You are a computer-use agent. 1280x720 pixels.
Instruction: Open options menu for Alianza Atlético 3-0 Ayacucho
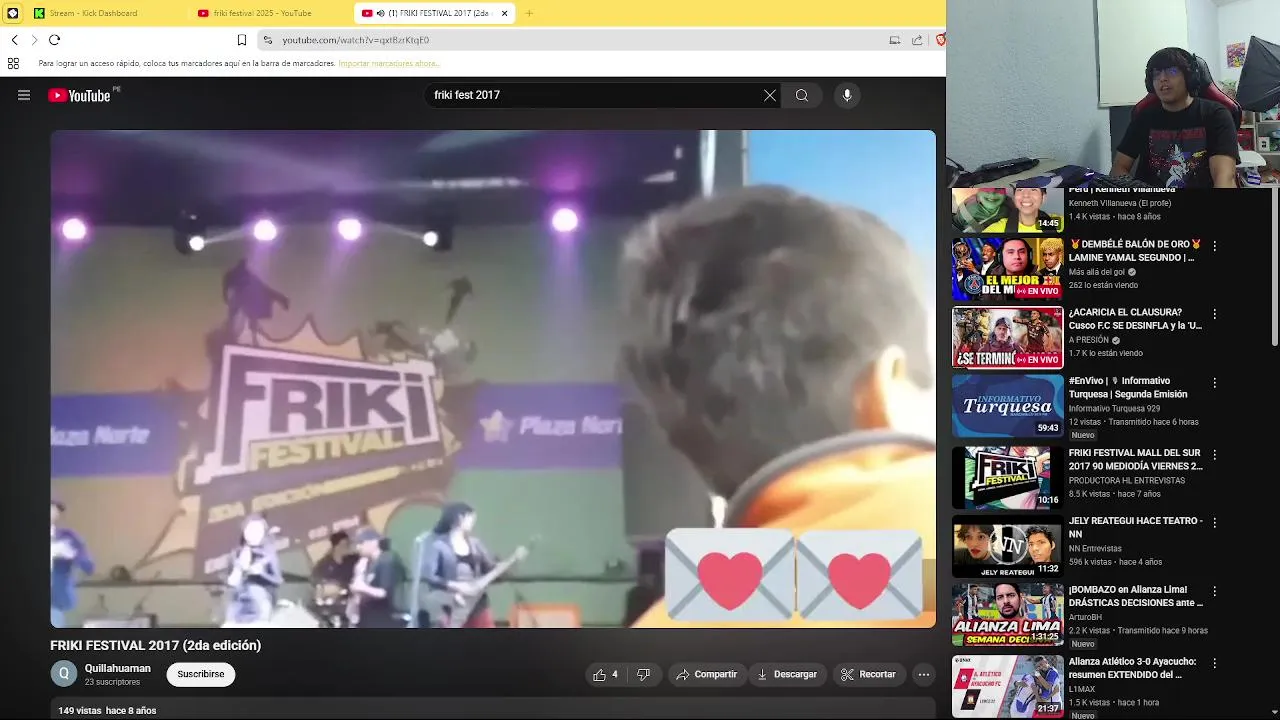point(1215,663)
